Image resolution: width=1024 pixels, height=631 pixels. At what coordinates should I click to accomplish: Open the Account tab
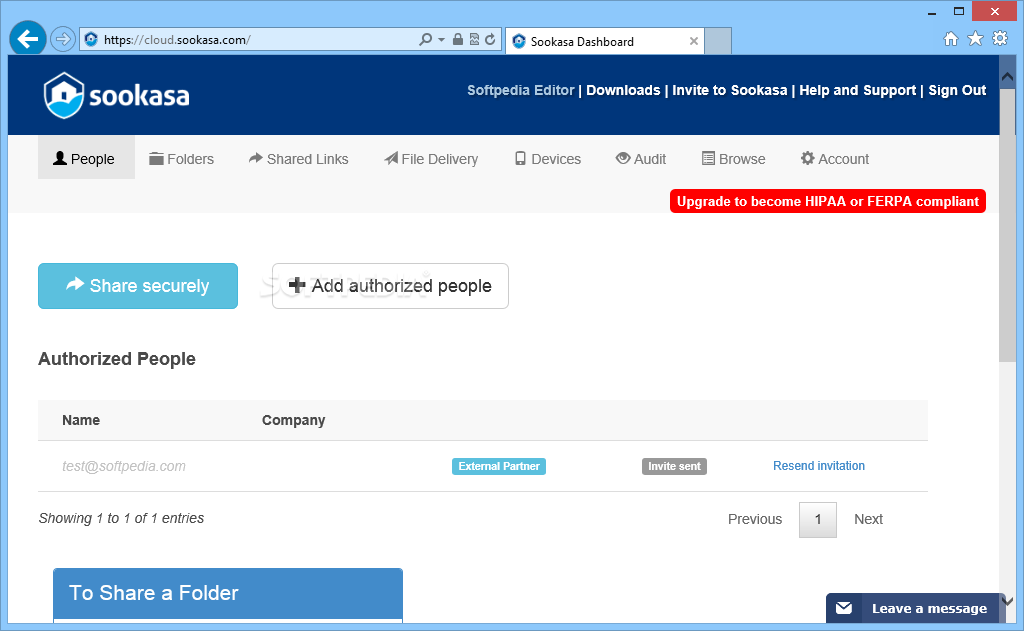click(835, 159)
